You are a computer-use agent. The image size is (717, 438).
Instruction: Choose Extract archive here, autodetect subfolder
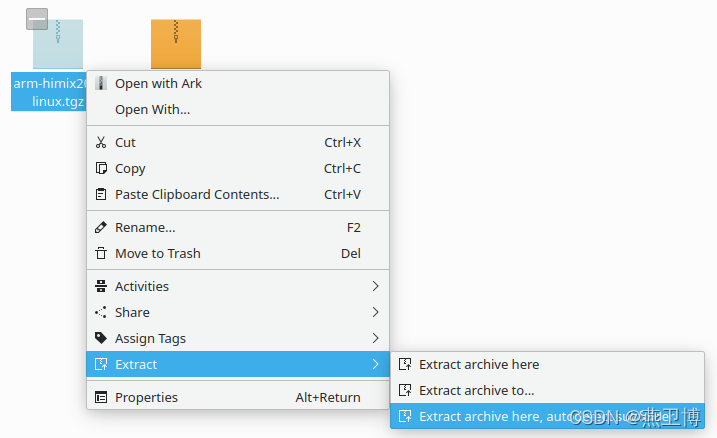[x=547, y=416]
